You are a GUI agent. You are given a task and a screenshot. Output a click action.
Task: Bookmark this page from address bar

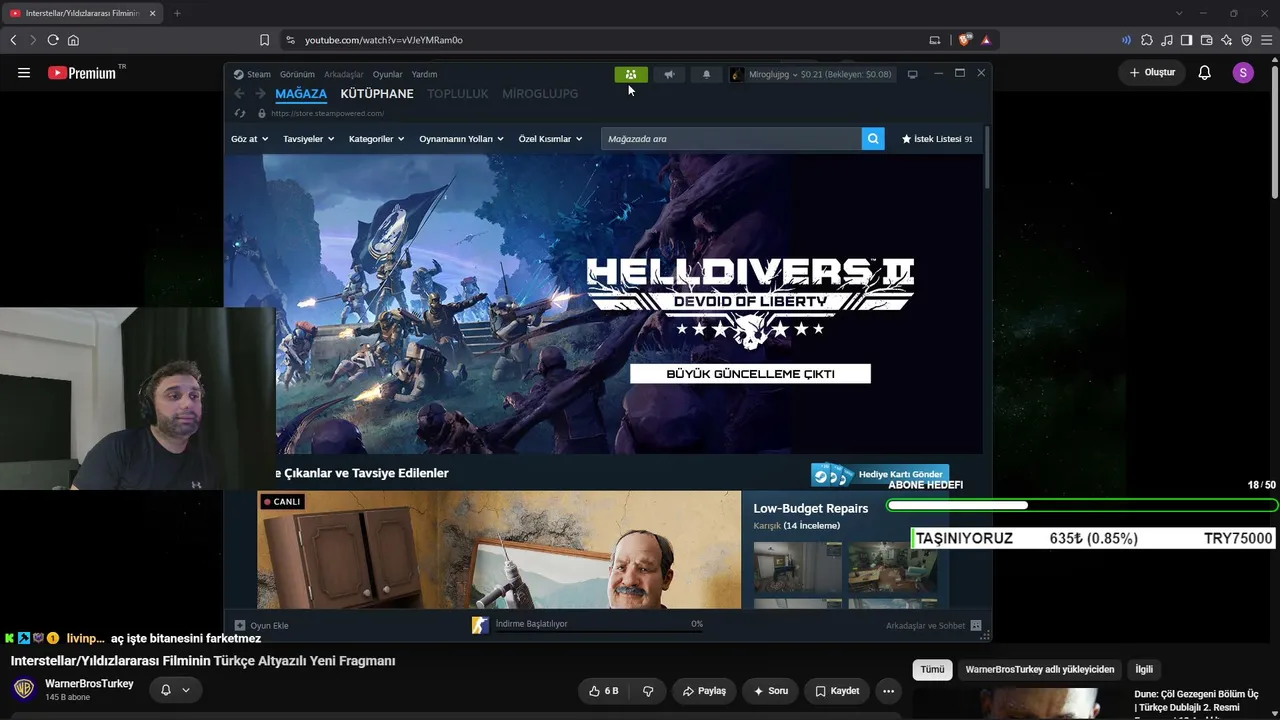coord(264,40)
